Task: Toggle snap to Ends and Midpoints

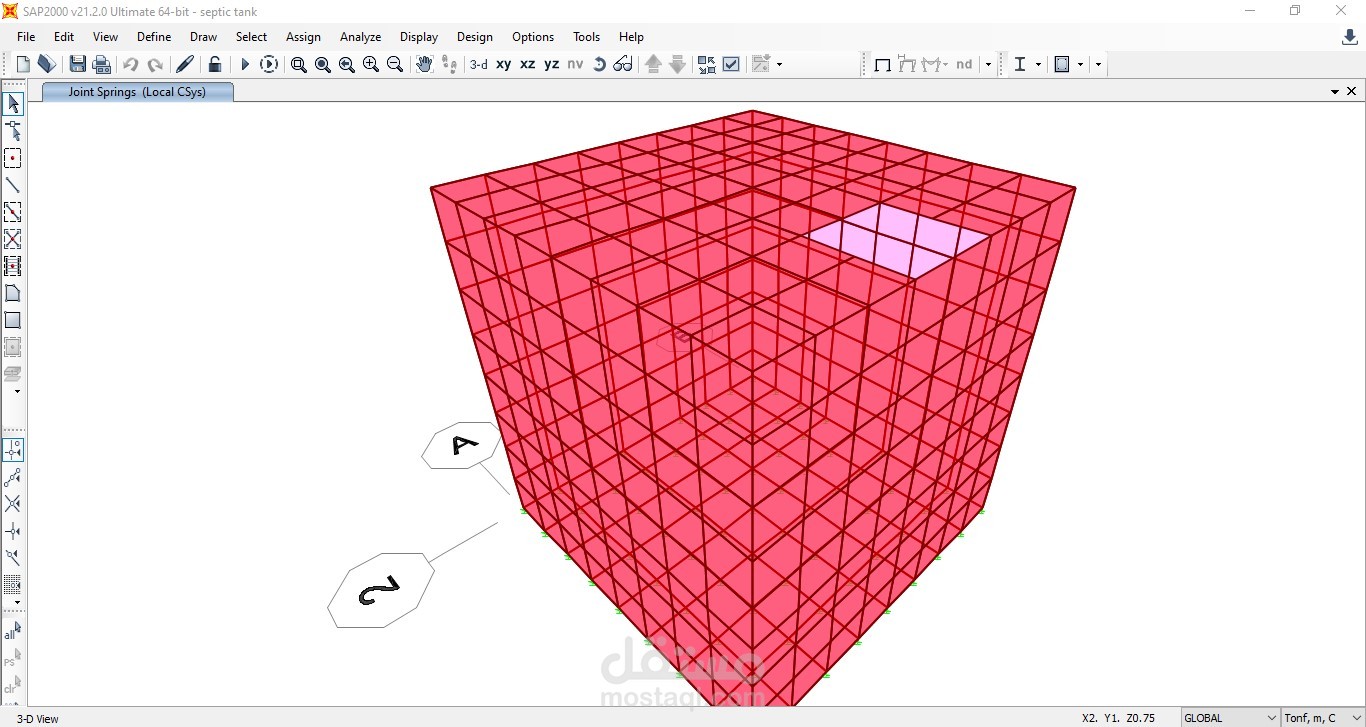Action: [13, 477]
